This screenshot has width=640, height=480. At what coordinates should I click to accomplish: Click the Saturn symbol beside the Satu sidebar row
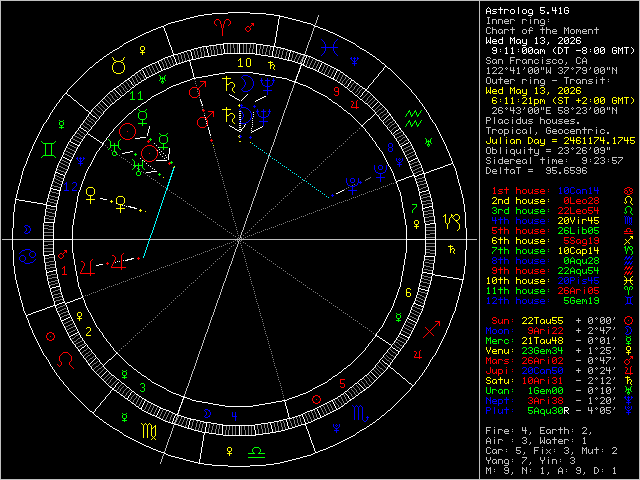tap(629, 381)
